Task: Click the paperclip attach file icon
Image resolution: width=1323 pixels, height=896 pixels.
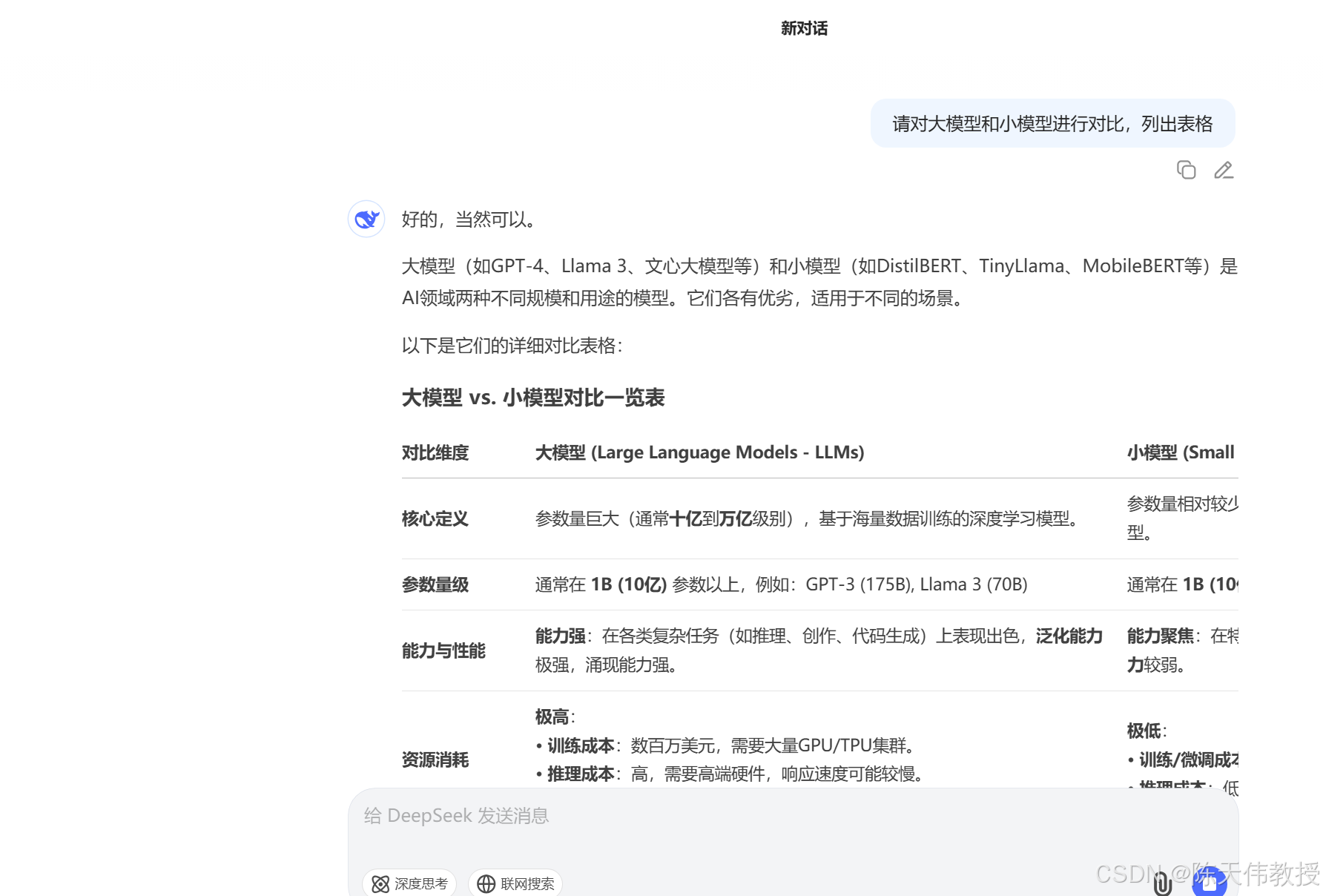Action: [x=1162, y=882]
